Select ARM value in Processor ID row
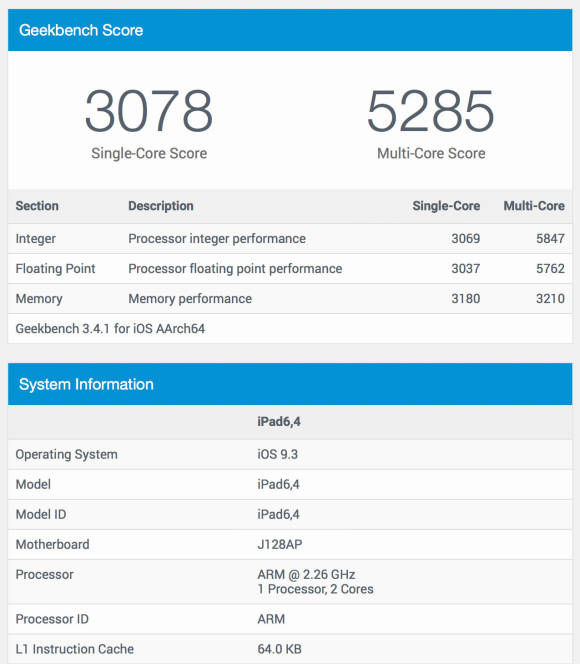The image size is (580, 664). pyautogui.click(x=271, y=619)
